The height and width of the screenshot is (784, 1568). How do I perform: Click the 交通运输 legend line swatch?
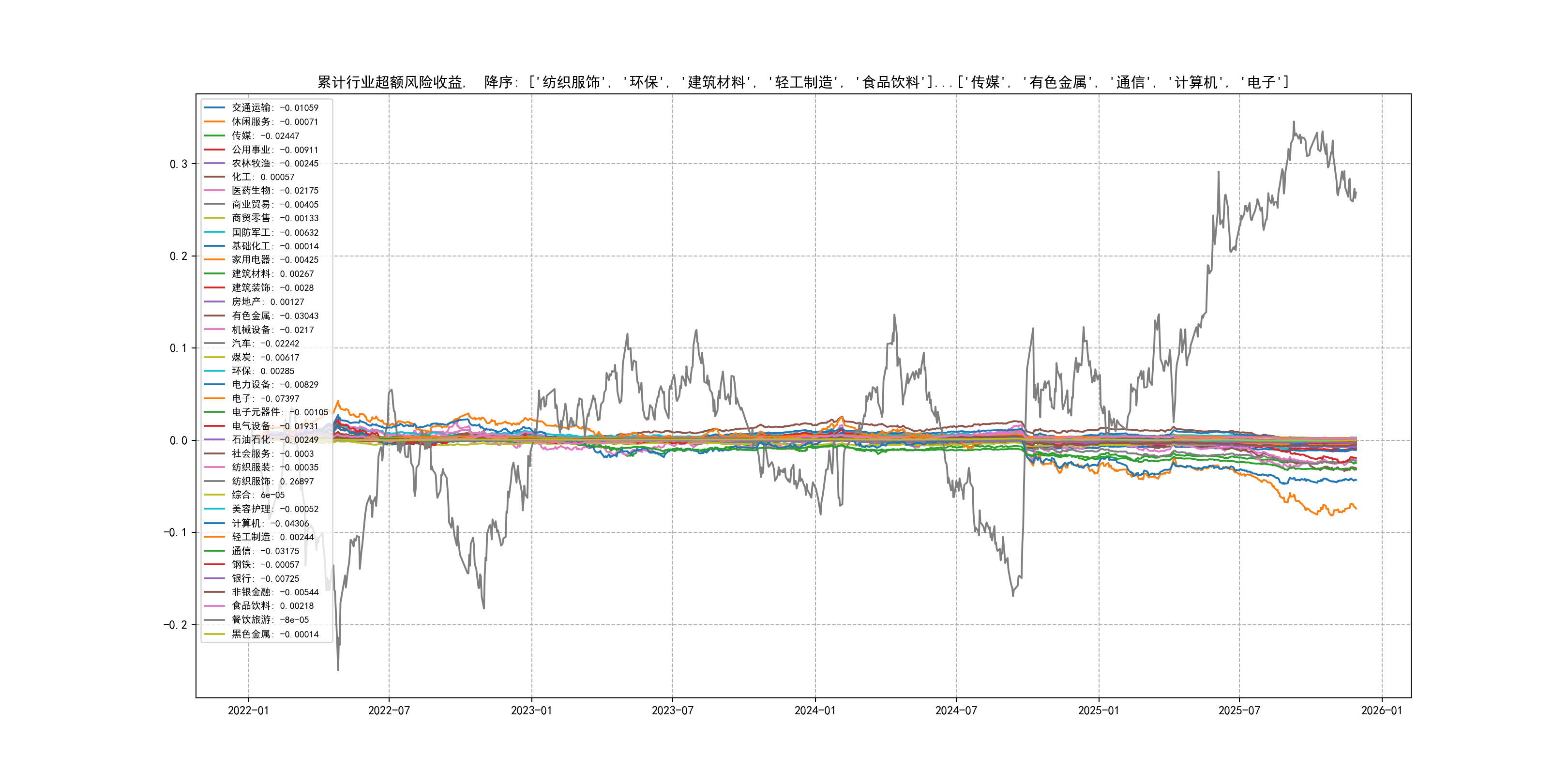click(213, 108)
